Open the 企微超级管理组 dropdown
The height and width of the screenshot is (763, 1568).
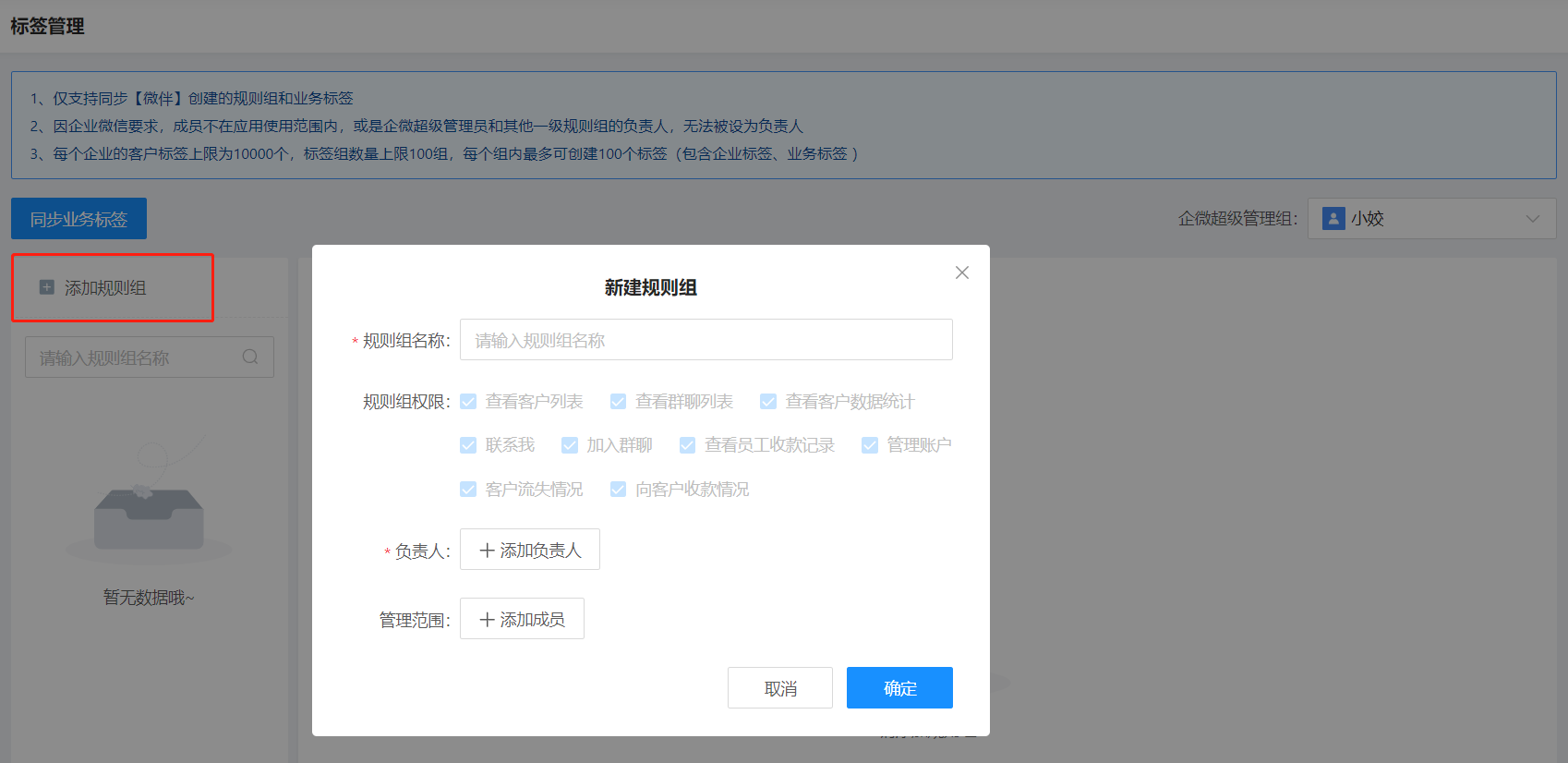(1431, 219)
